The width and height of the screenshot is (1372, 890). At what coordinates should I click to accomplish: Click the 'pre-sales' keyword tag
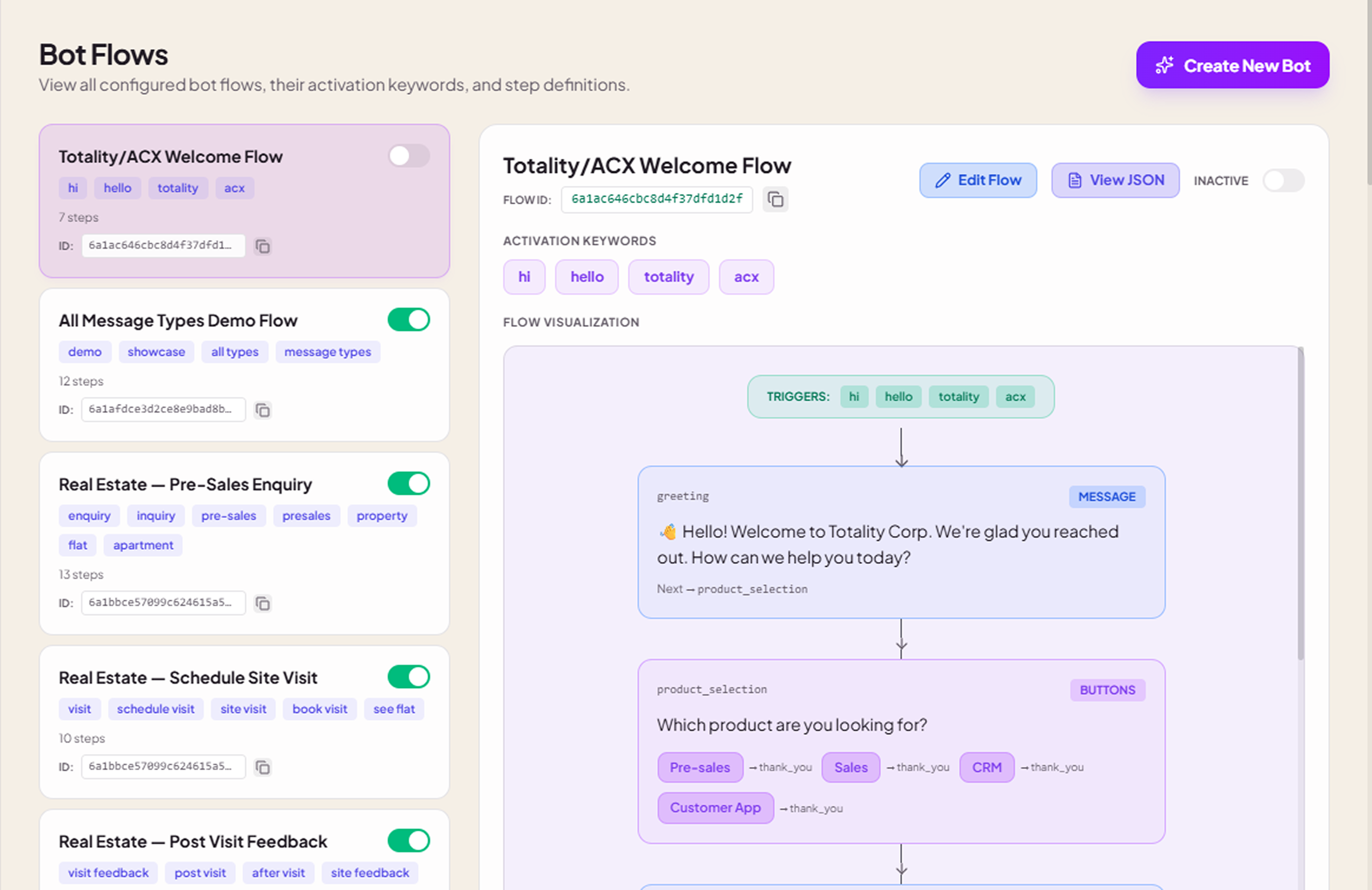228,516
